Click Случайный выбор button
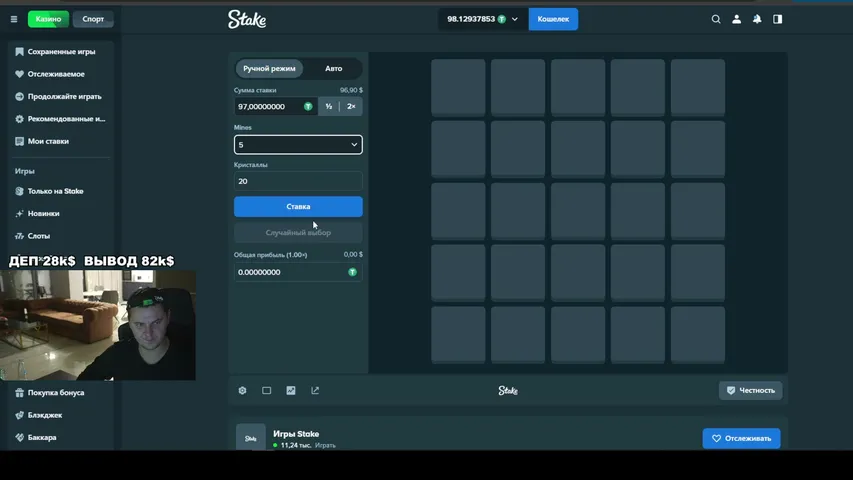The image size is (853, 480). coord(298,233)
